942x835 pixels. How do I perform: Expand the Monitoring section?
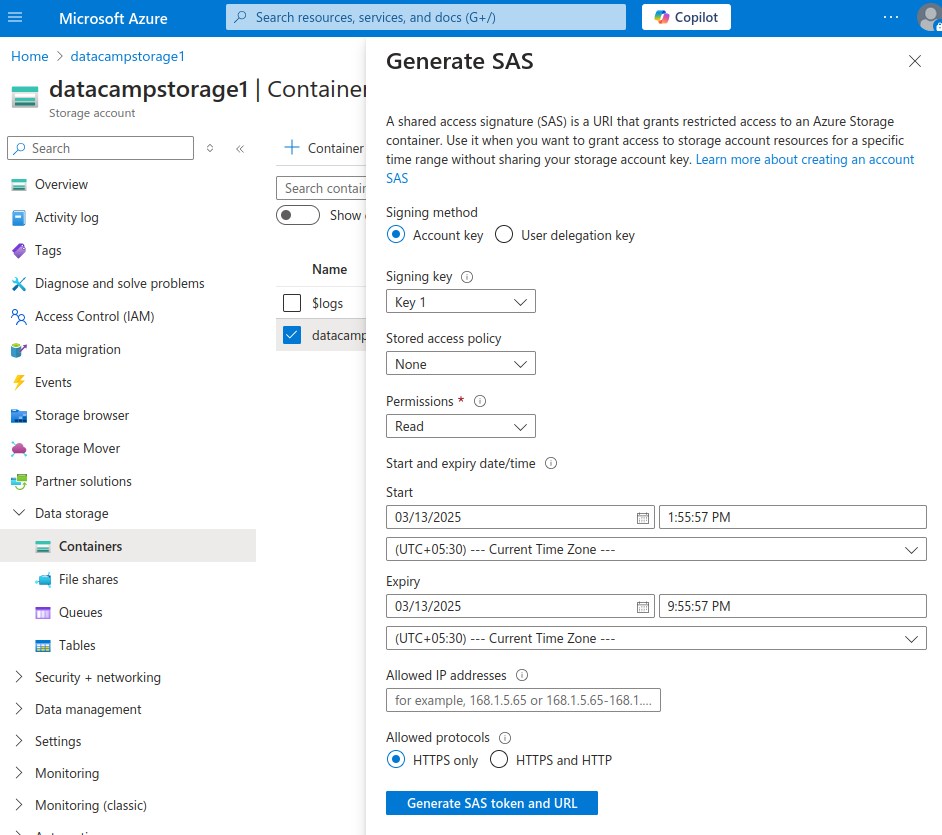point(19,773)
